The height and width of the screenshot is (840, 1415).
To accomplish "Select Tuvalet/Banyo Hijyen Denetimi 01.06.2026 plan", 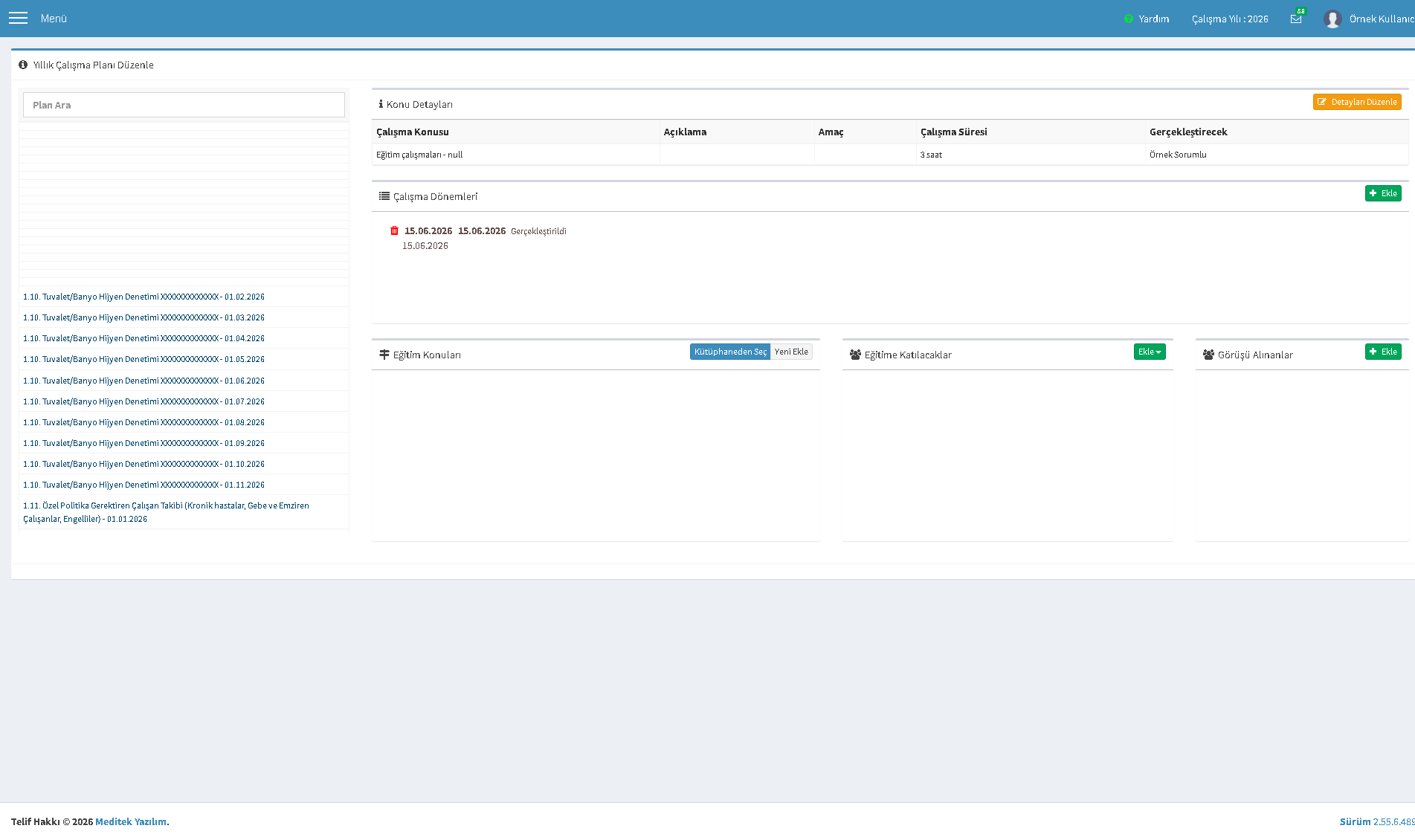I will [144, 381].
